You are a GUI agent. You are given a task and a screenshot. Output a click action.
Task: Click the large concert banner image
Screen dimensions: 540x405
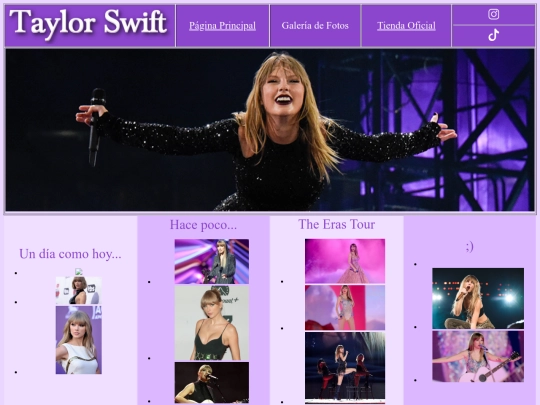tap(270, 130)
